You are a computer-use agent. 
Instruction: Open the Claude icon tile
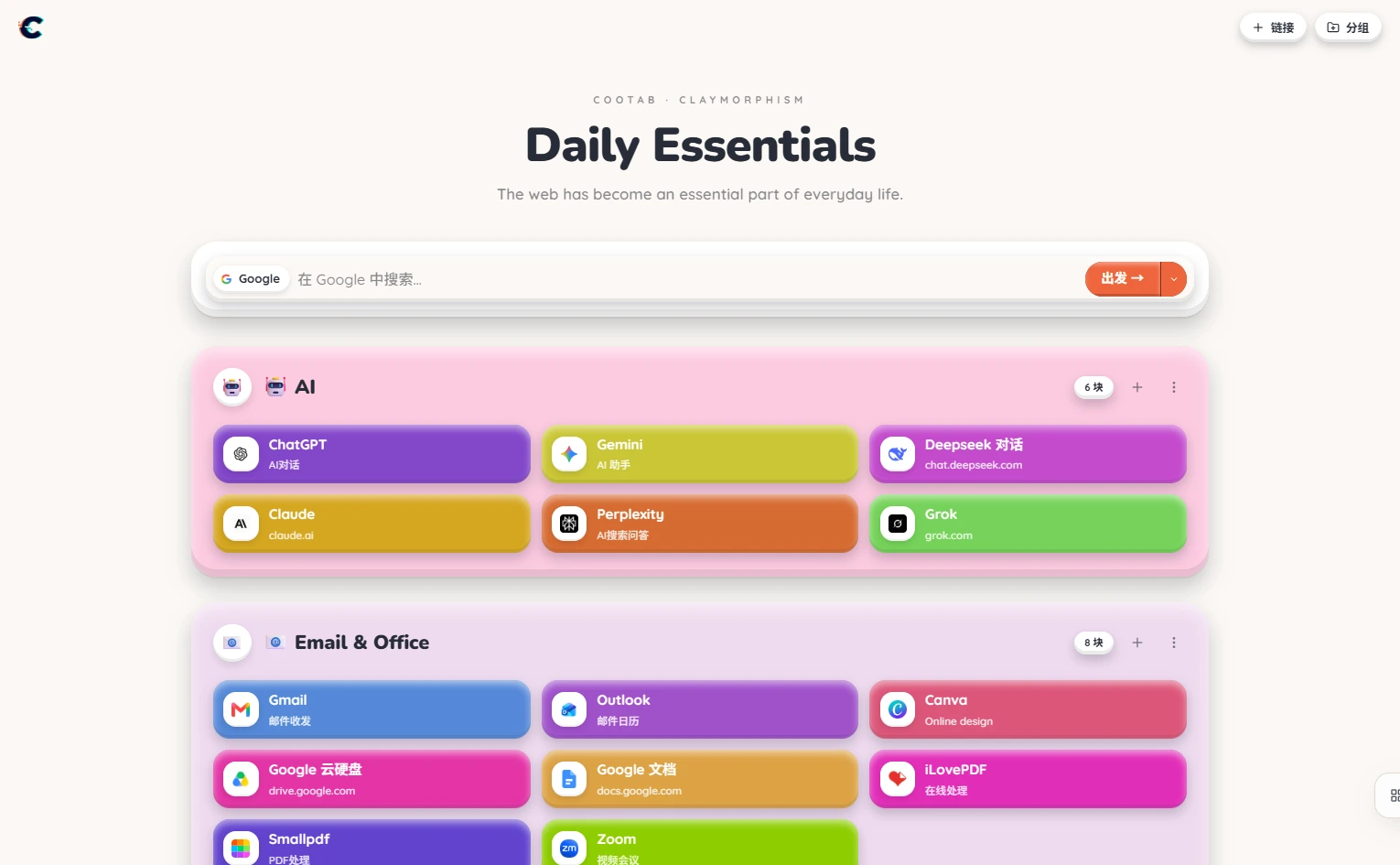pyautogui.click(x=241, y=524)
